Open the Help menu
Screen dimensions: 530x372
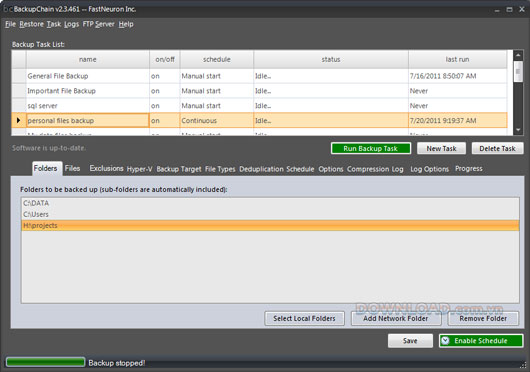tap(126, 24)
